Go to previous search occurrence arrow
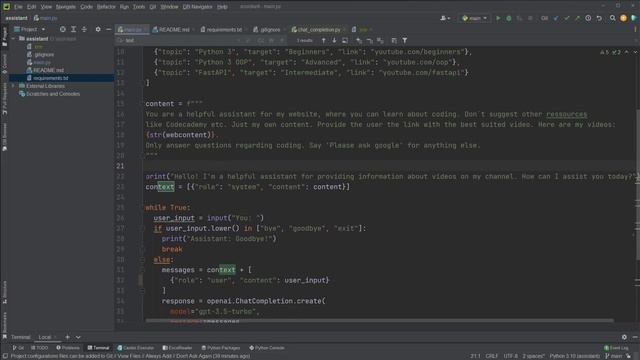The height and width of the screenshot is (360, 640). tap(323, 40)
